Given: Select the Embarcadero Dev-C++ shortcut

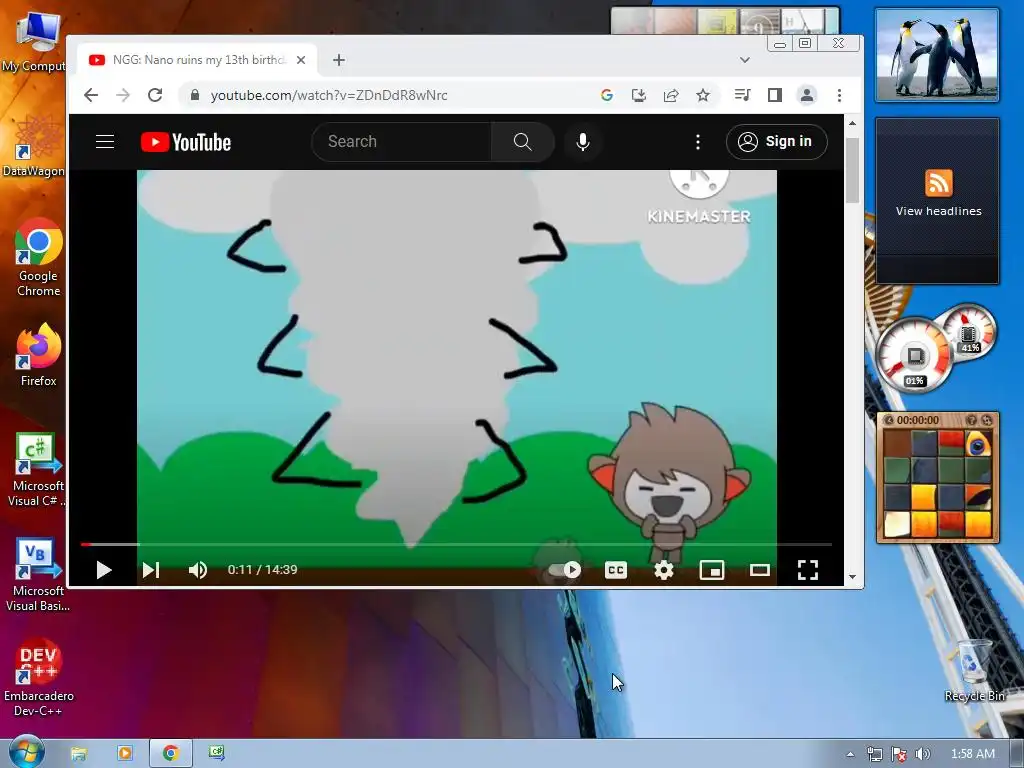Looking at the screenshot, I should point(39,678).
